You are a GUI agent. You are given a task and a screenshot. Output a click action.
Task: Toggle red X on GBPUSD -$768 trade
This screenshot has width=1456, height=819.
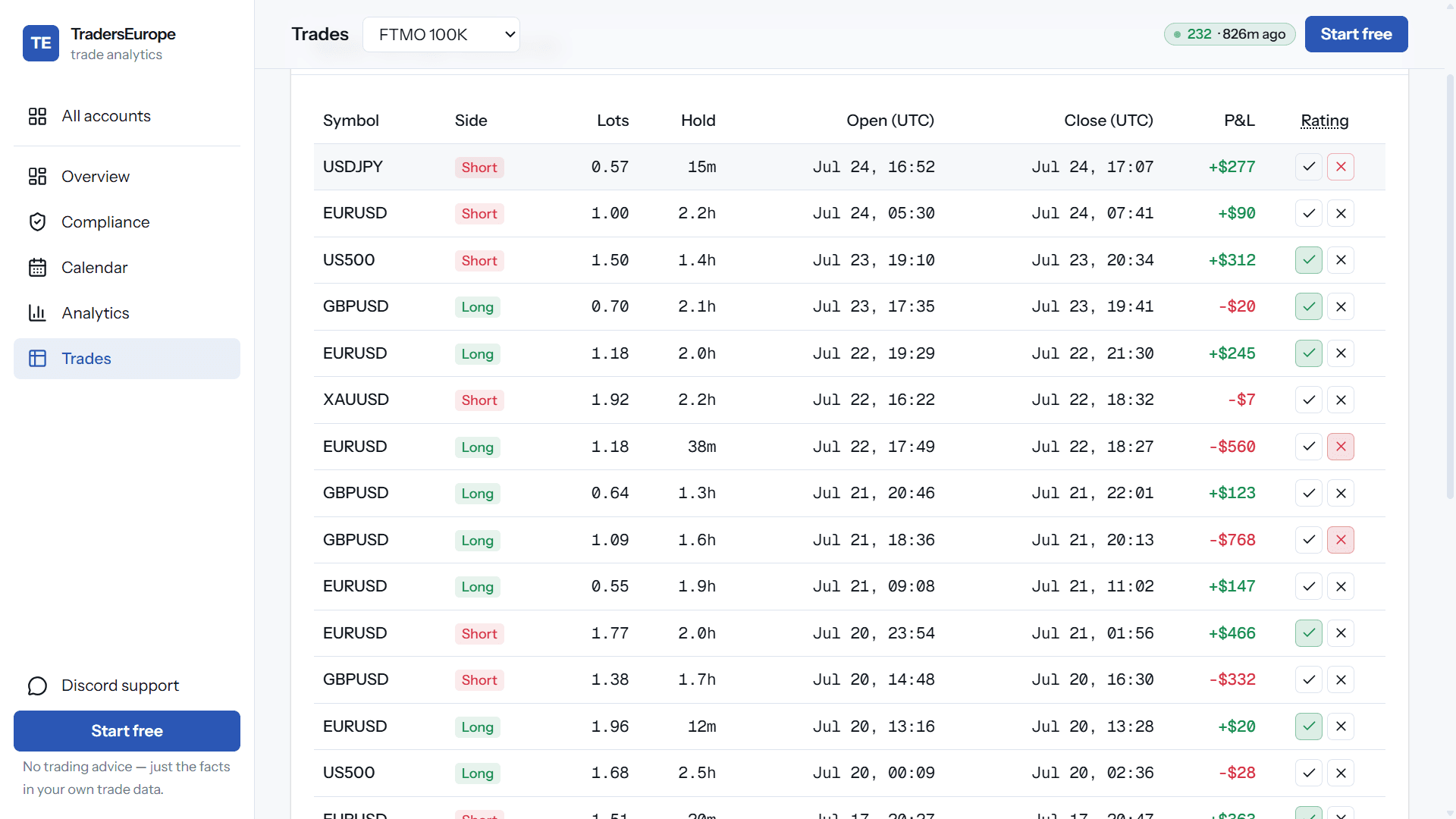1341,540
